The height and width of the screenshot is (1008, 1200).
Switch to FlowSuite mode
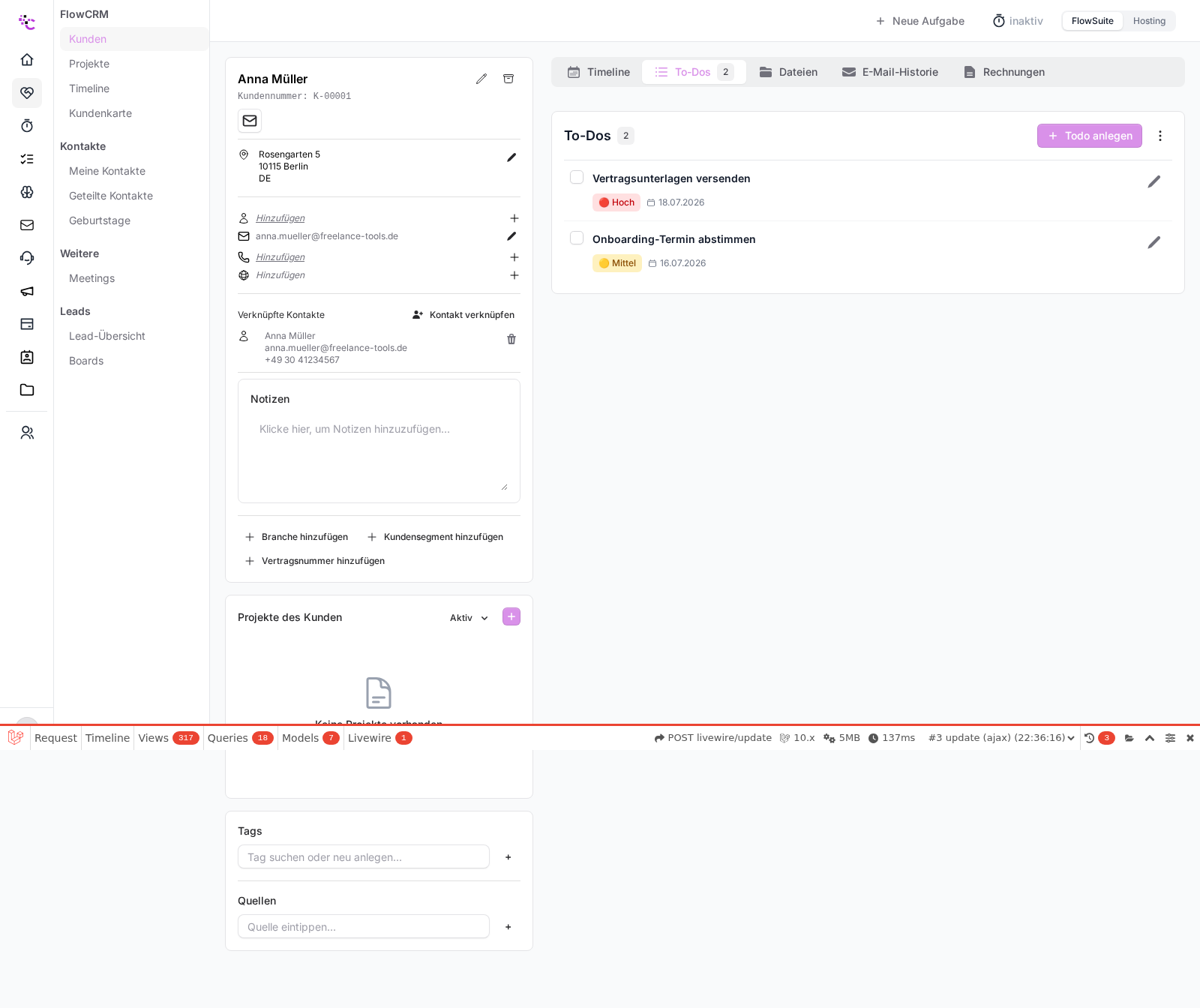point(1092,21)
